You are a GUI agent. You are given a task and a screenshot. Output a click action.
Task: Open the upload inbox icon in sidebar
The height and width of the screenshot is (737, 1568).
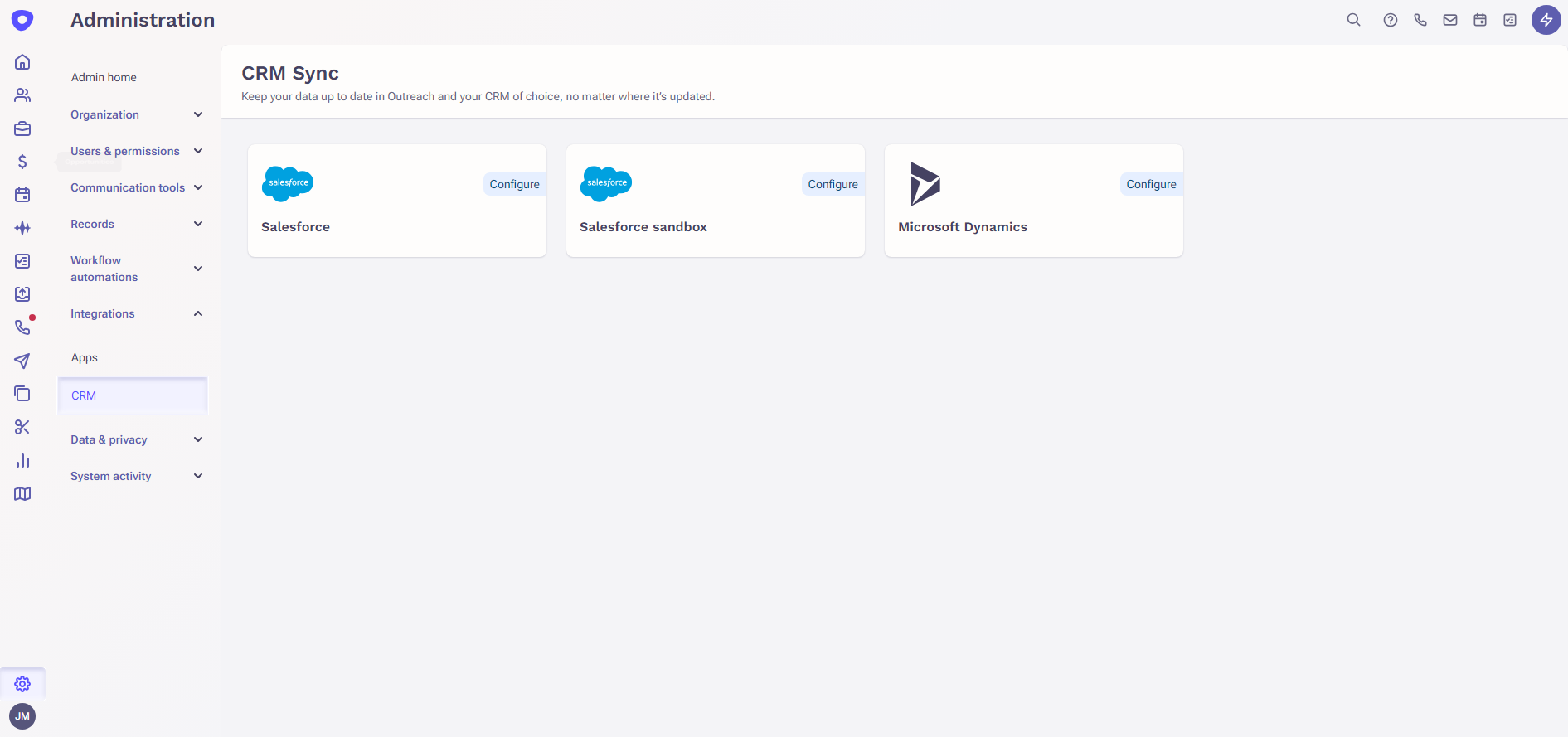click(22, 294)
